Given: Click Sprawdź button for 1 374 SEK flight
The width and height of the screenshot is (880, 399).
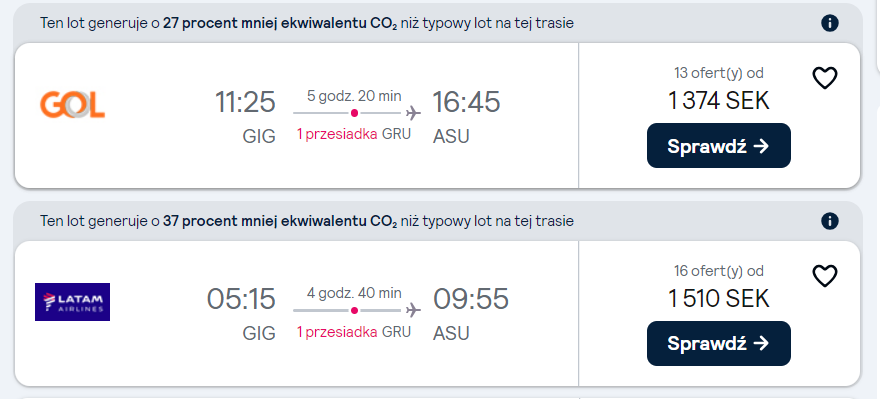Looking at the screenshot, I should pyautogui.click(x=718, y=145).
